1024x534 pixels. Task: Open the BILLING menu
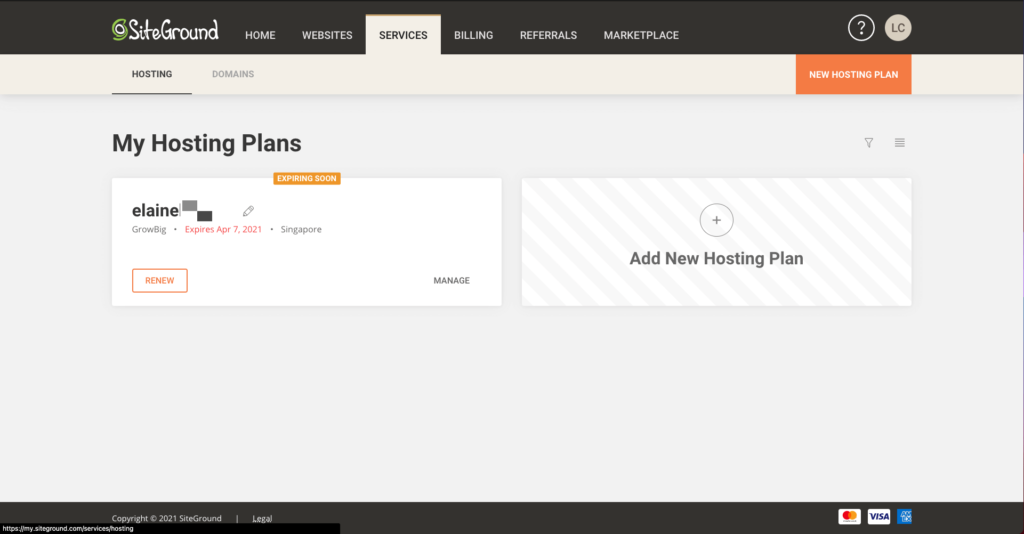473,35
